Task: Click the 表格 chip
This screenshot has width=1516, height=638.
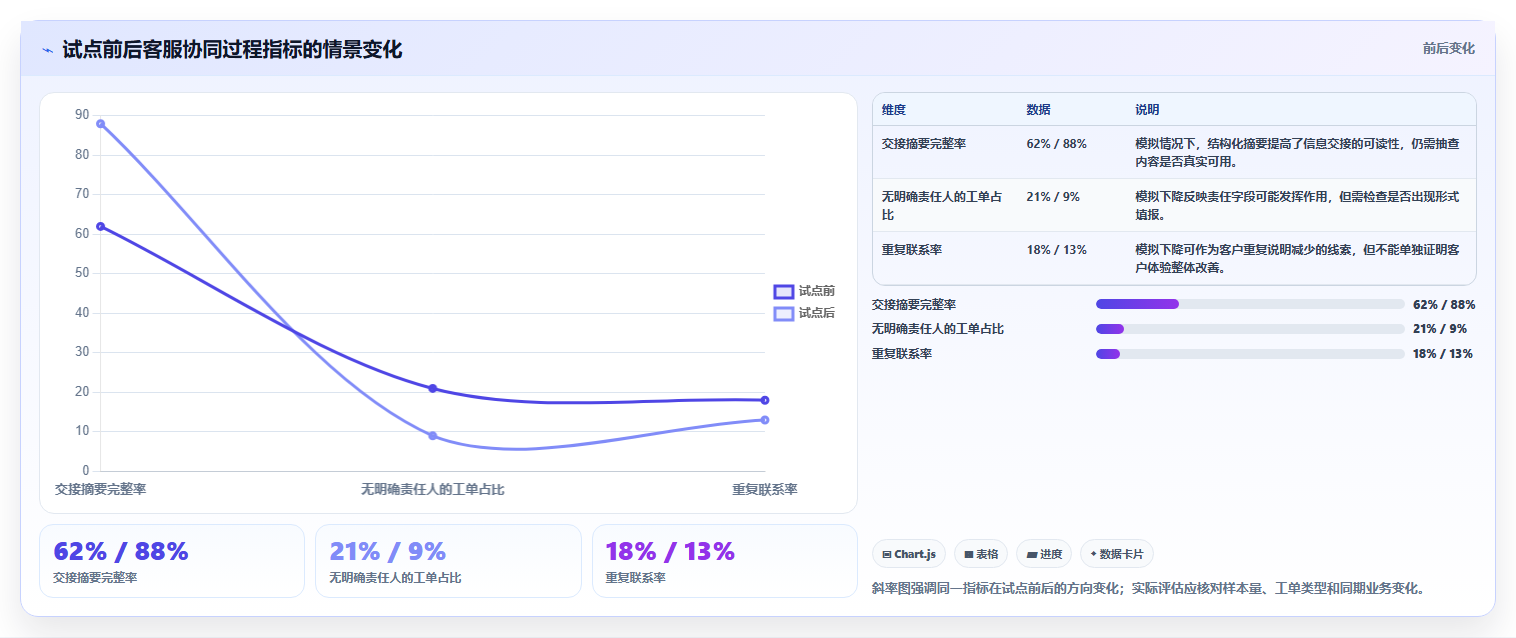Action: pos(981,554)
